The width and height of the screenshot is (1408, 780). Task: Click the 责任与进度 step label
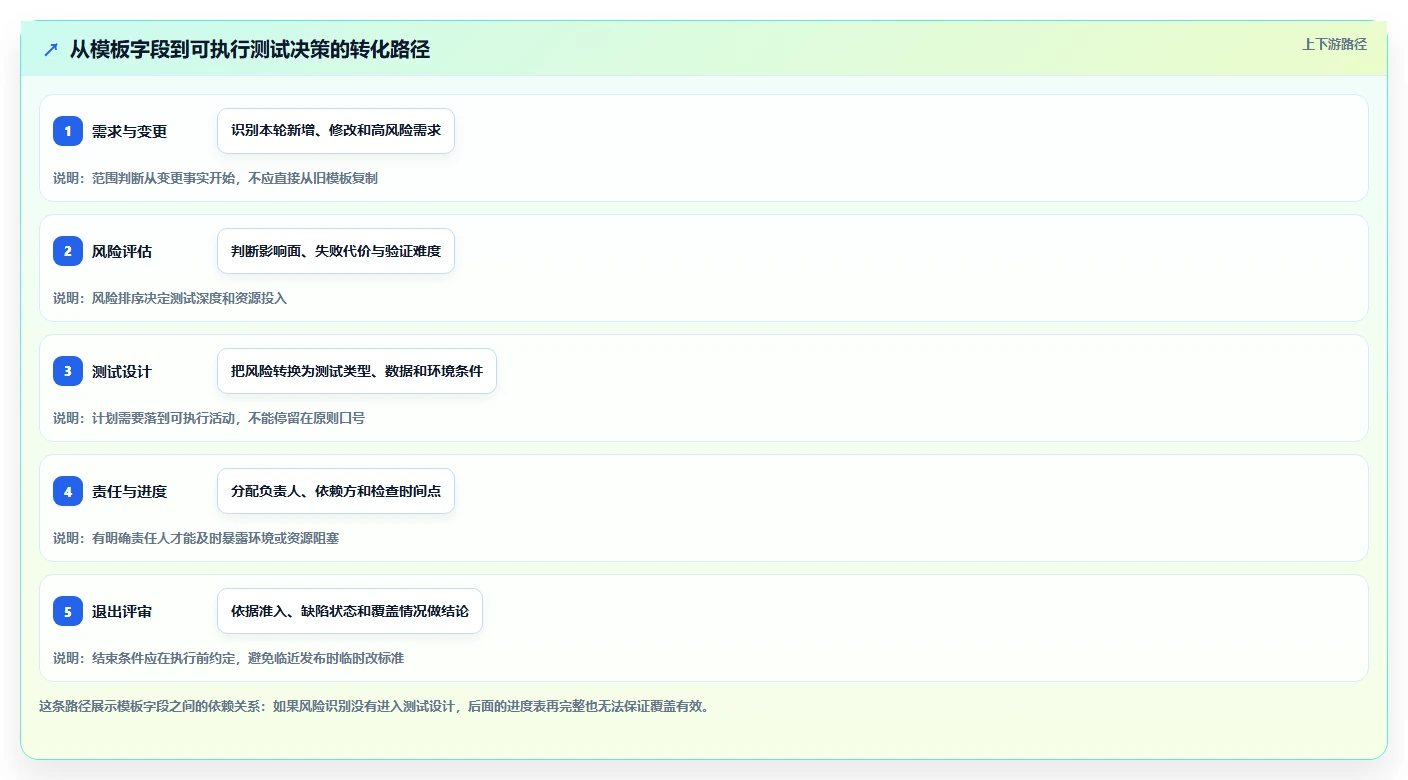[x=129, y=491]
